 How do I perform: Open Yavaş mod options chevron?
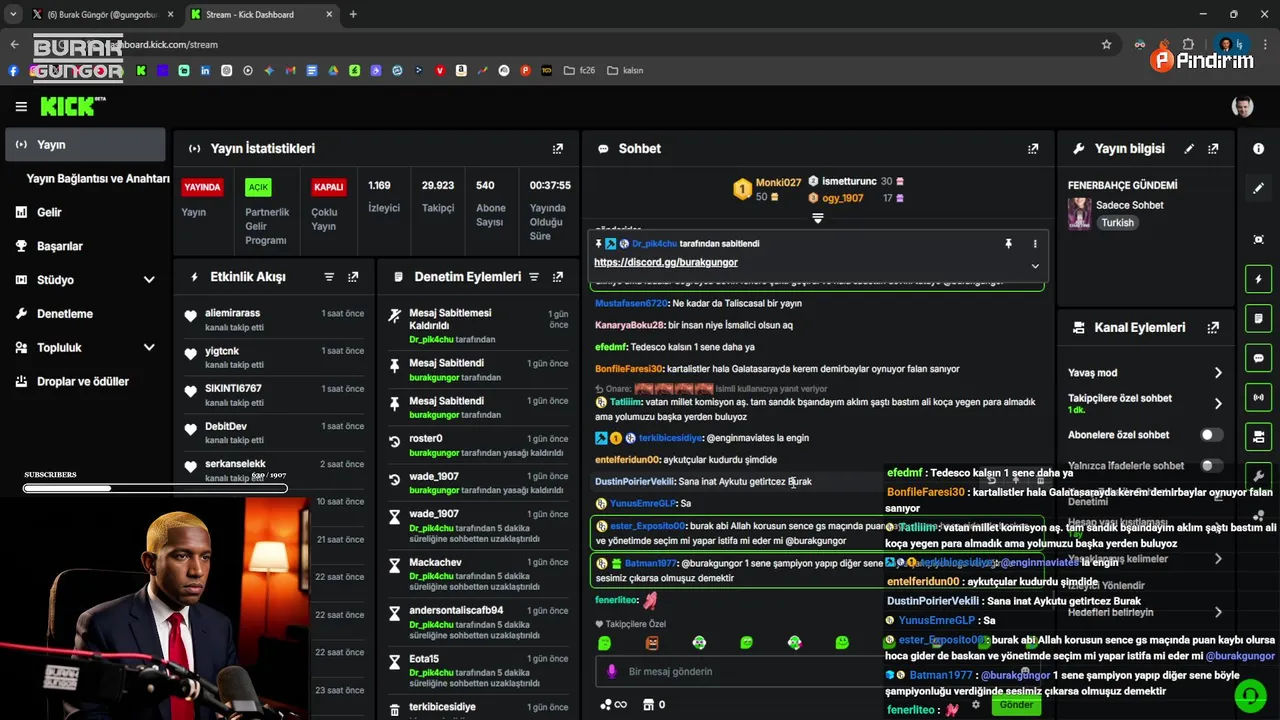[1218, 373]
